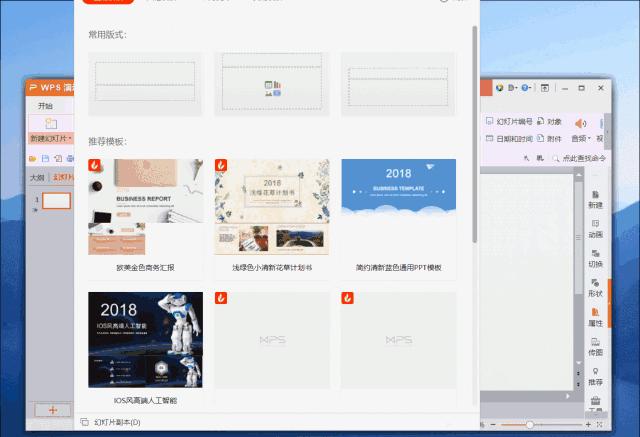Viewport: 640px width, 437px height.
Task: Select slide 1 thumbnail in slide panel
Action: (x=56, y=201)
